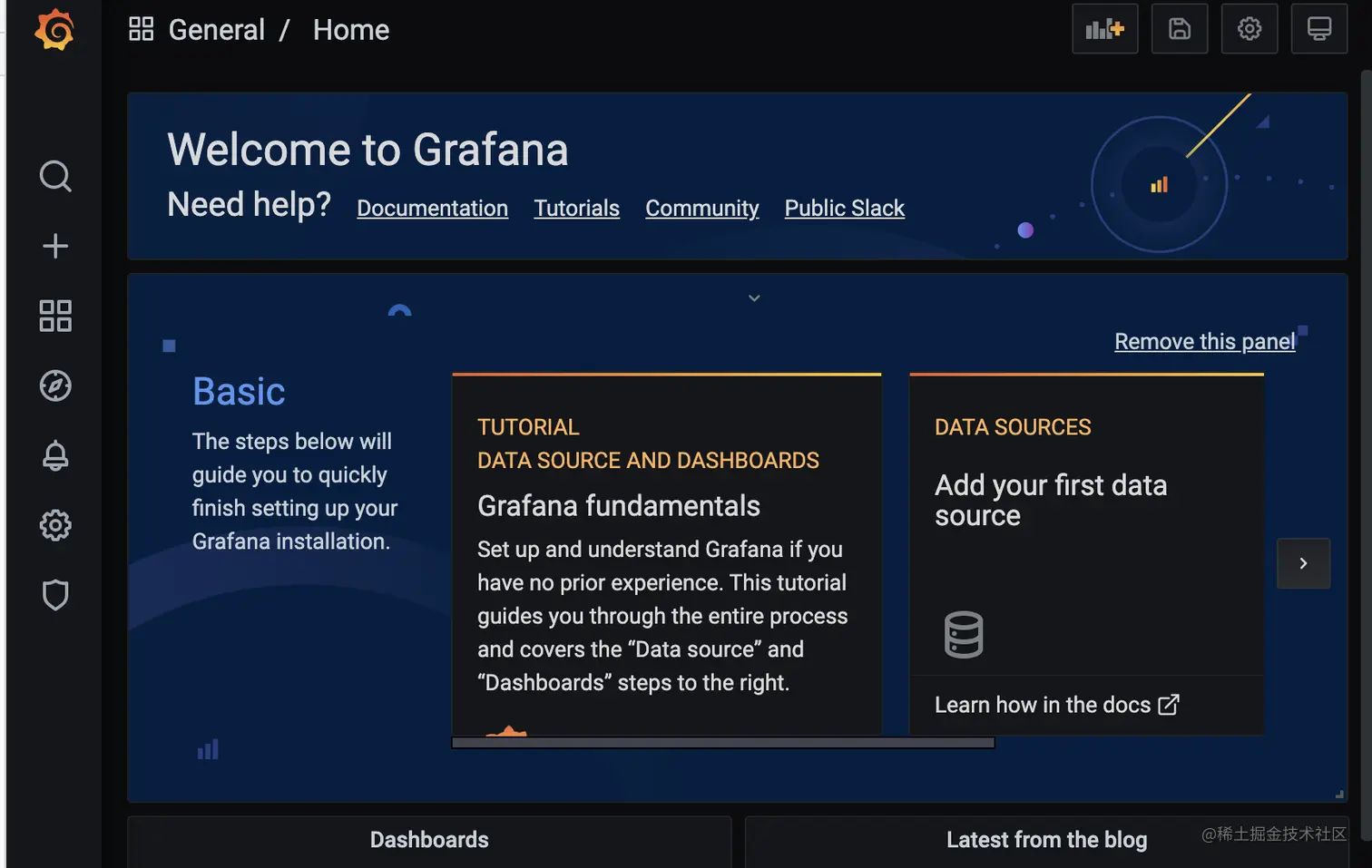Click the Grafana logo in the sidebar
The image size is (1372, 868).
54,30
